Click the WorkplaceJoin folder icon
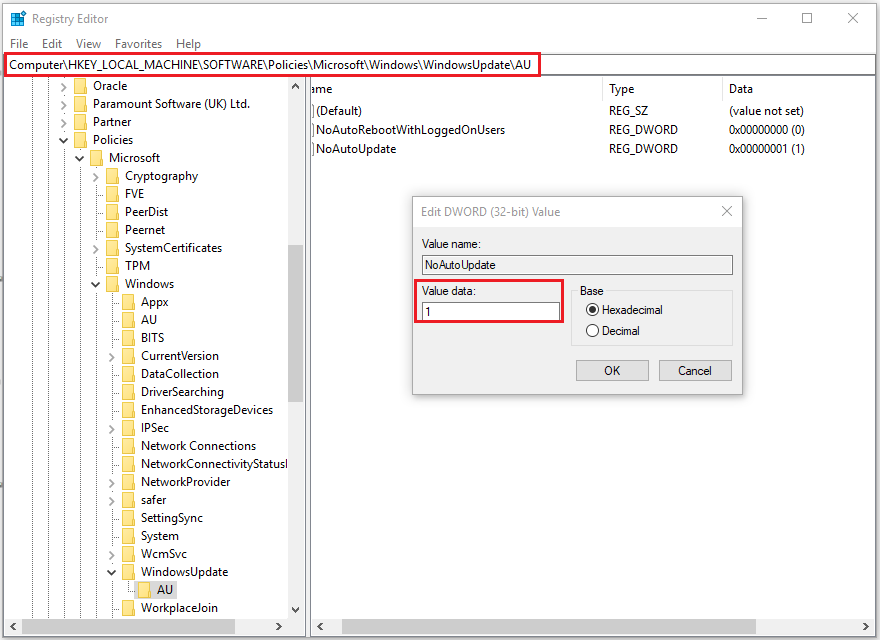This screenshot has width=880, height=640. [129, 608]
